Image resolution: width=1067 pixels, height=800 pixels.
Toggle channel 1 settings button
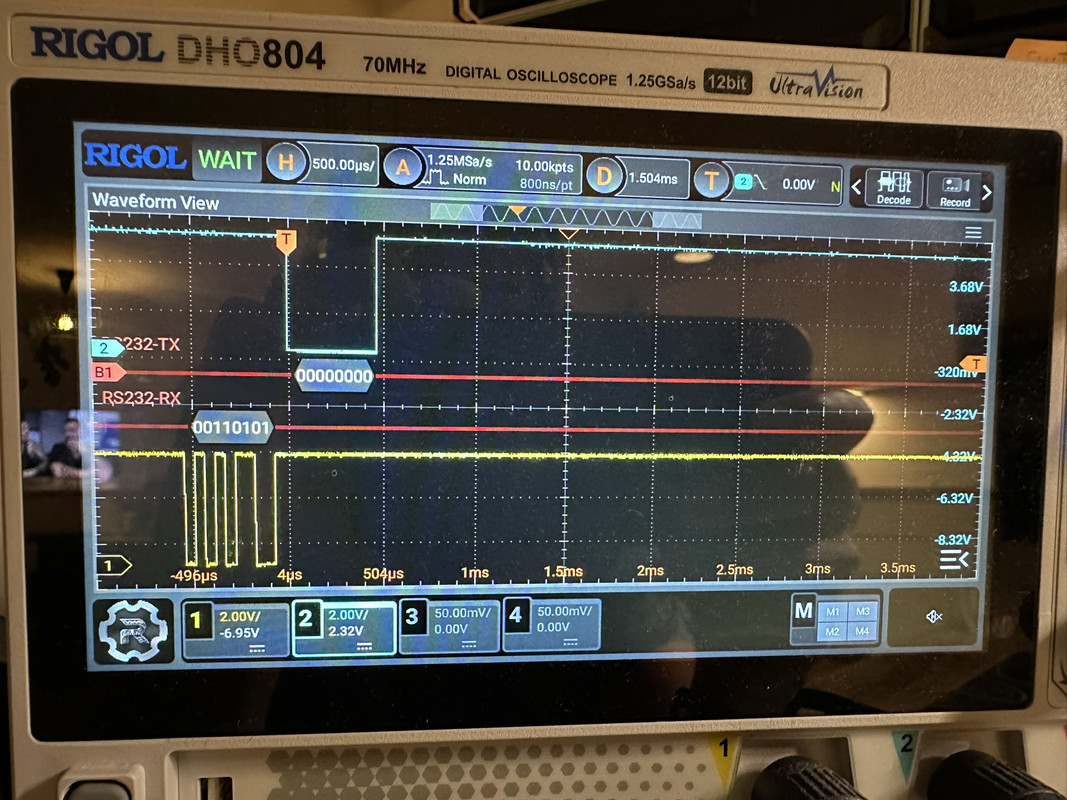point(235,629)
